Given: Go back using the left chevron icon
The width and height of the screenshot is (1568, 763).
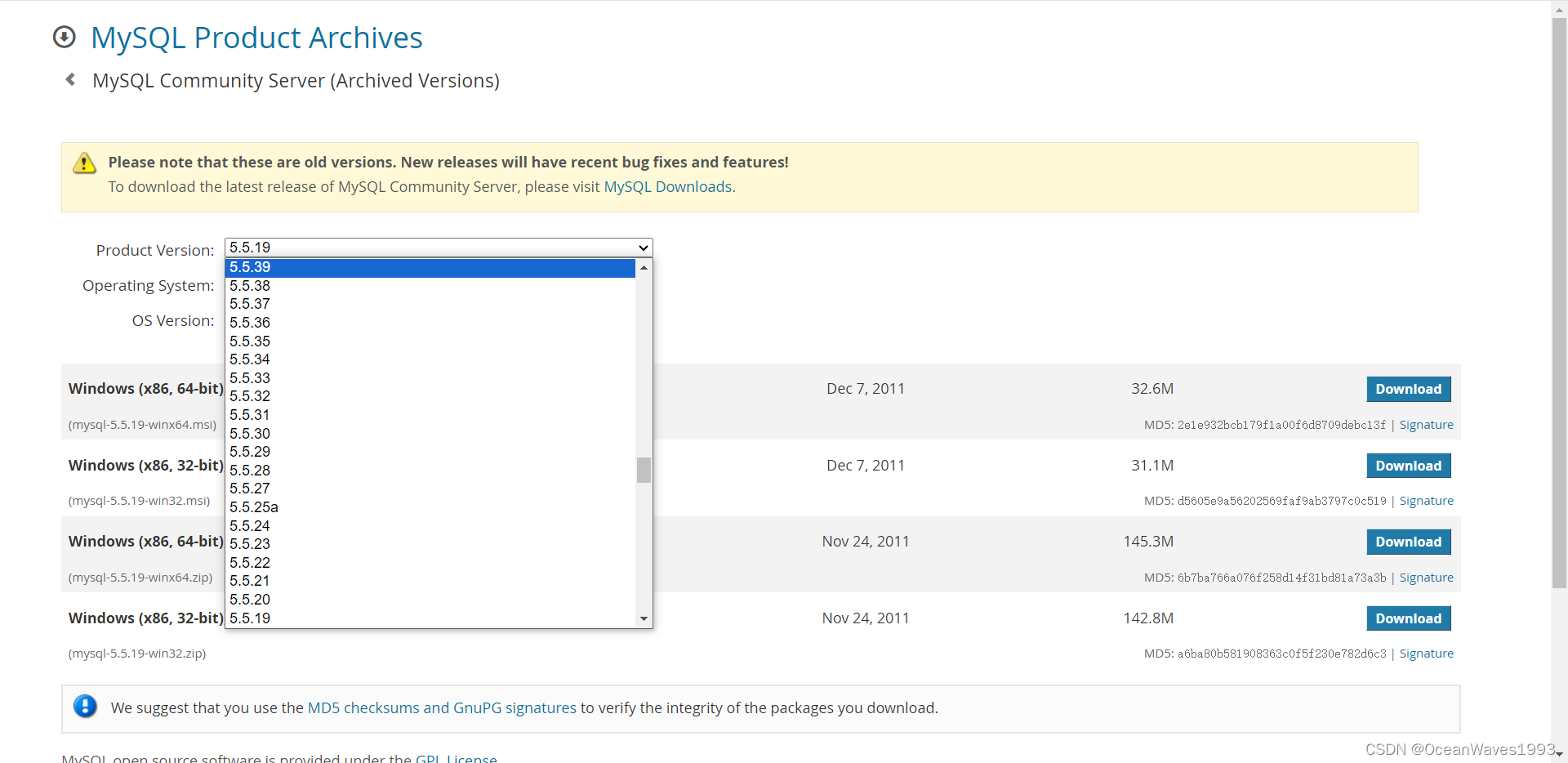Looking at the screenshot, I should point(70,79).
